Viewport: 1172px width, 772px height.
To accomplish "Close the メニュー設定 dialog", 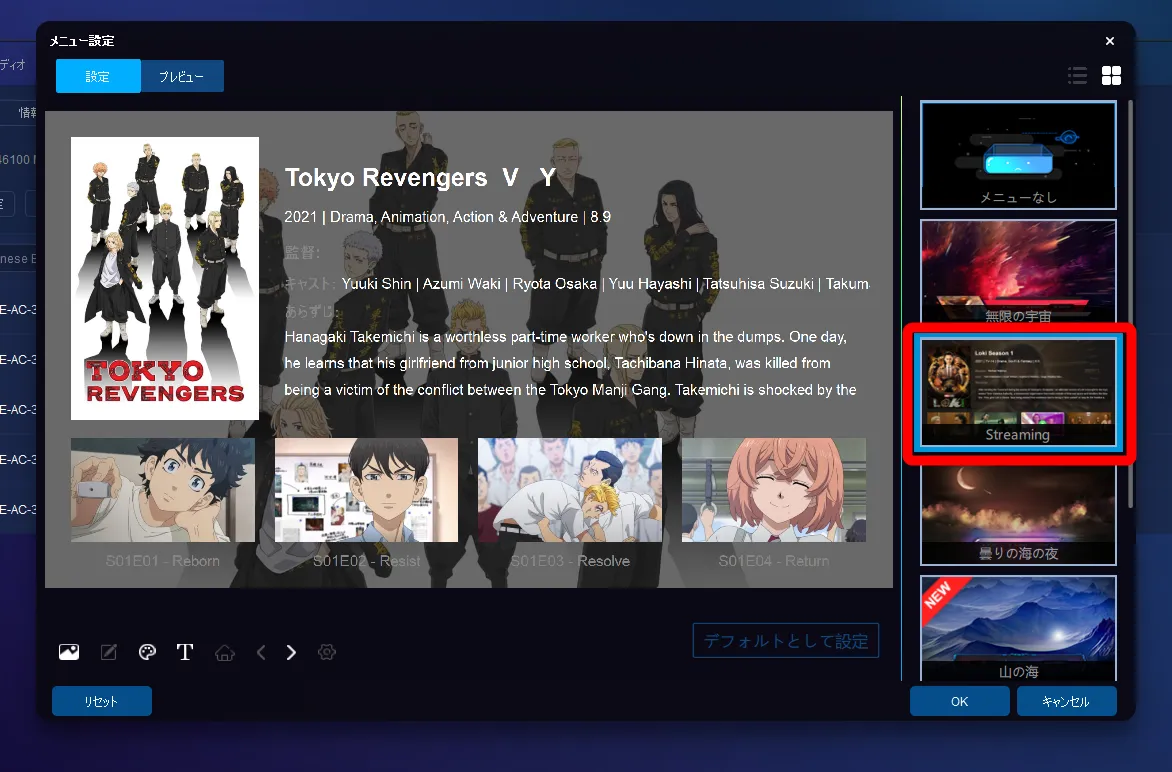I will pos(1110,41).
